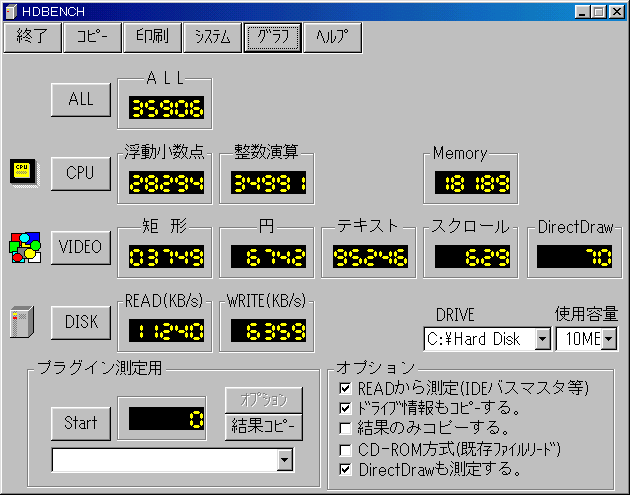
Task: Close the HDBENCH window
Action: click(616, 12)
